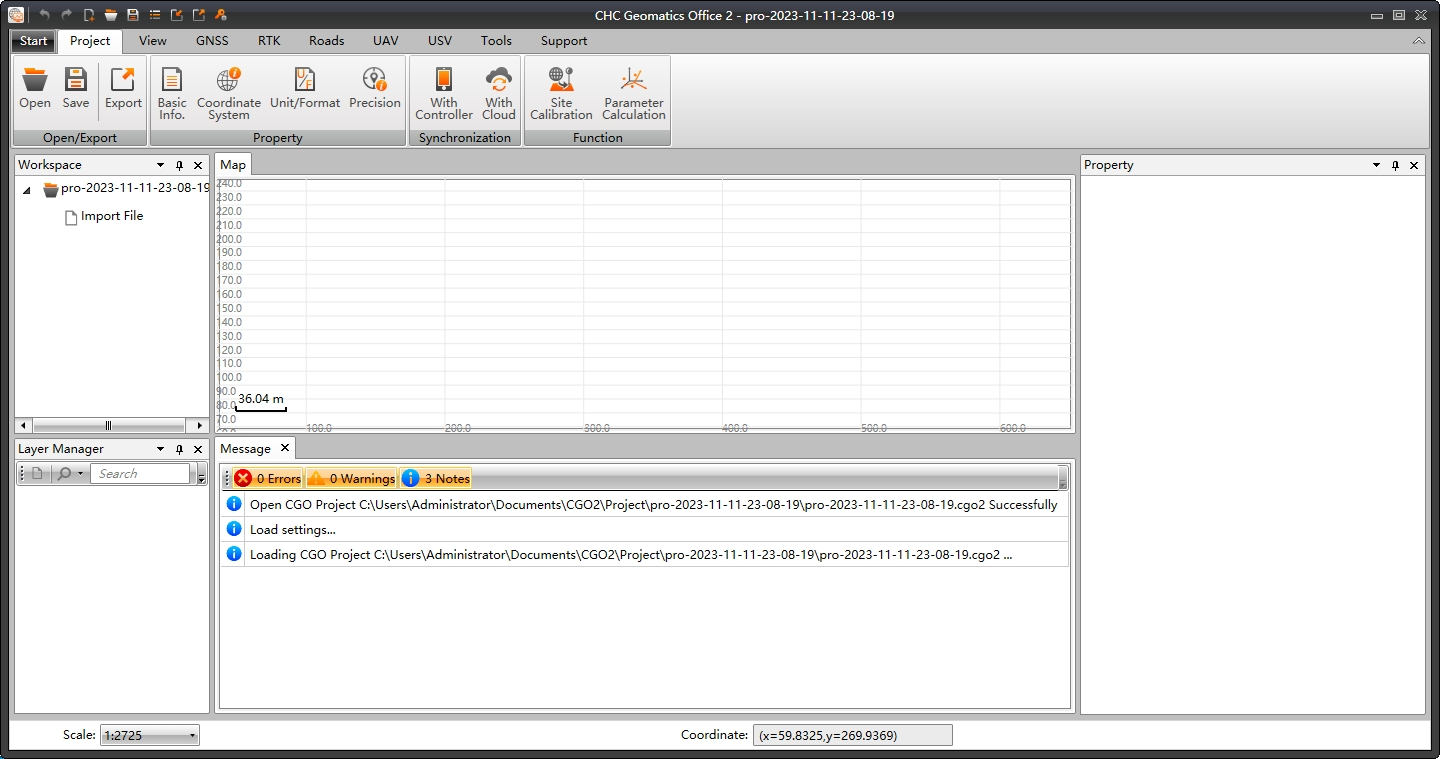Click the Workspace scrollbar right arrow
1440x759 pixels.
click(200, 426)
